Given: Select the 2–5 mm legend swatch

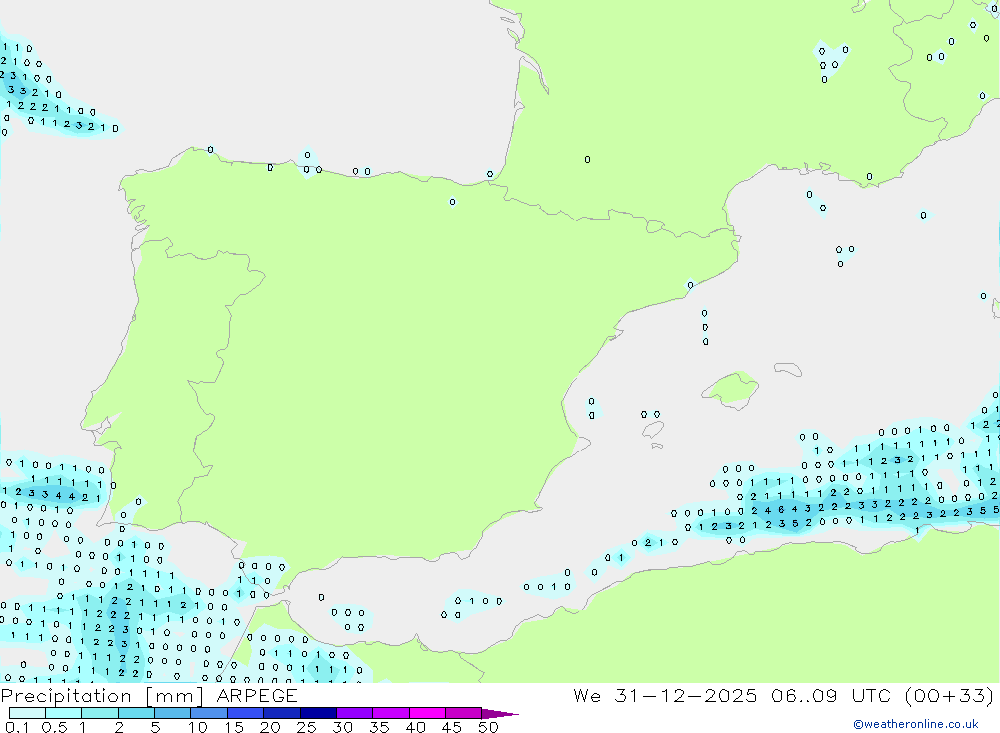Looking at the screenshot, I should point(136,713).
